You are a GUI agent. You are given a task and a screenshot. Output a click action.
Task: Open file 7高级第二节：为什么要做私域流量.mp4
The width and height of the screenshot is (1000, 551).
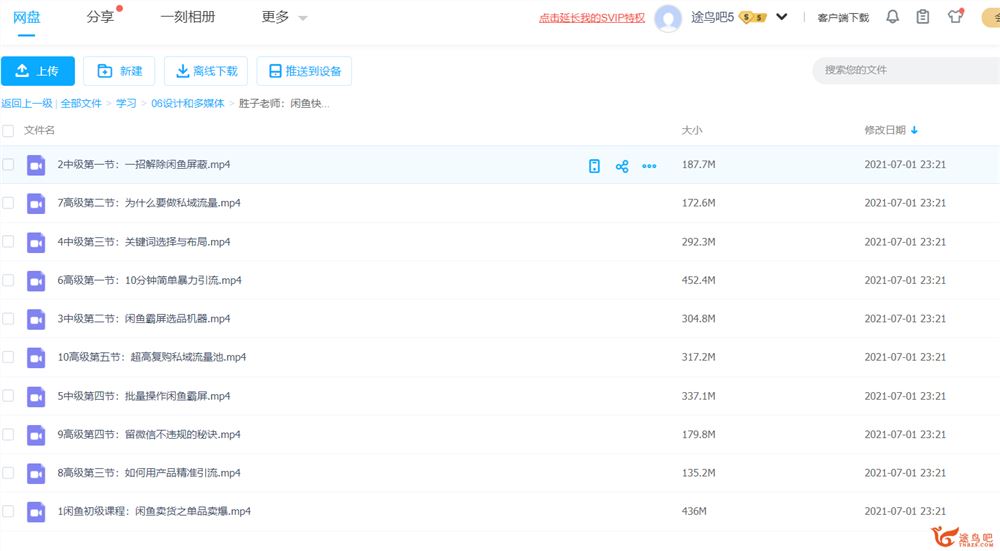point(149,203)
